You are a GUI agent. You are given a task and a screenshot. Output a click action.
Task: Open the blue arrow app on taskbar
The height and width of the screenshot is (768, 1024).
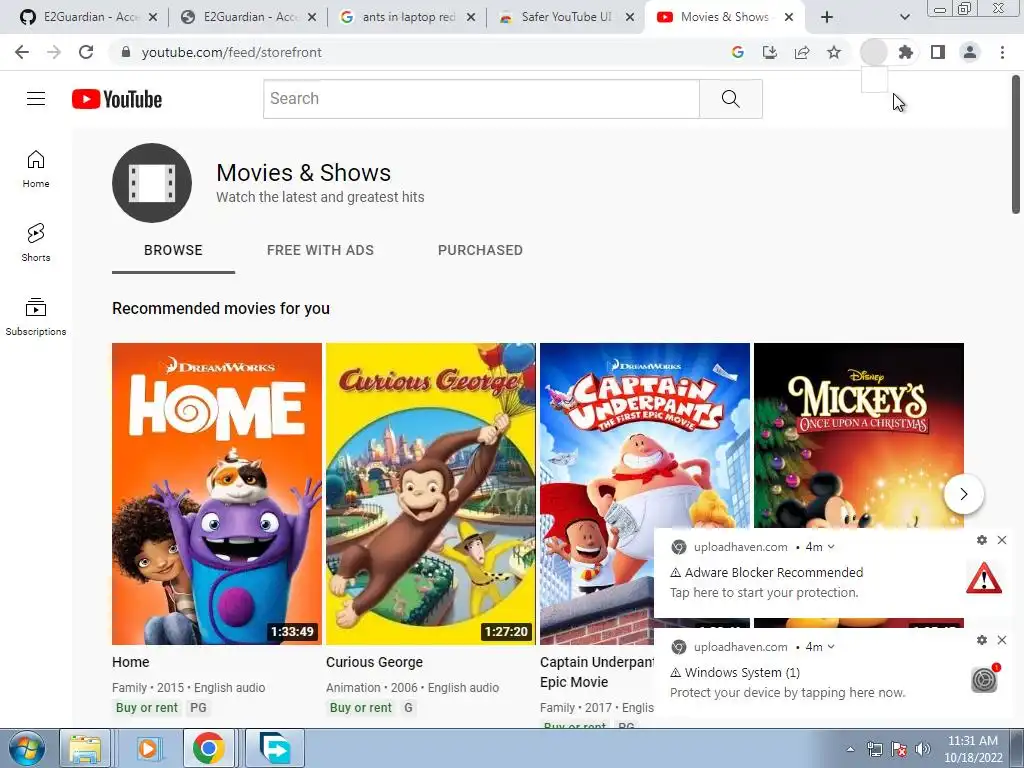pos(275,749)
